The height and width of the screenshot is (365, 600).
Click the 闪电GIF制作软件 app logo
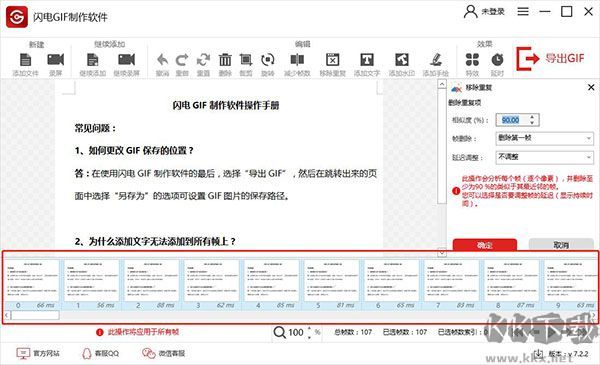[x=16, y=17]
